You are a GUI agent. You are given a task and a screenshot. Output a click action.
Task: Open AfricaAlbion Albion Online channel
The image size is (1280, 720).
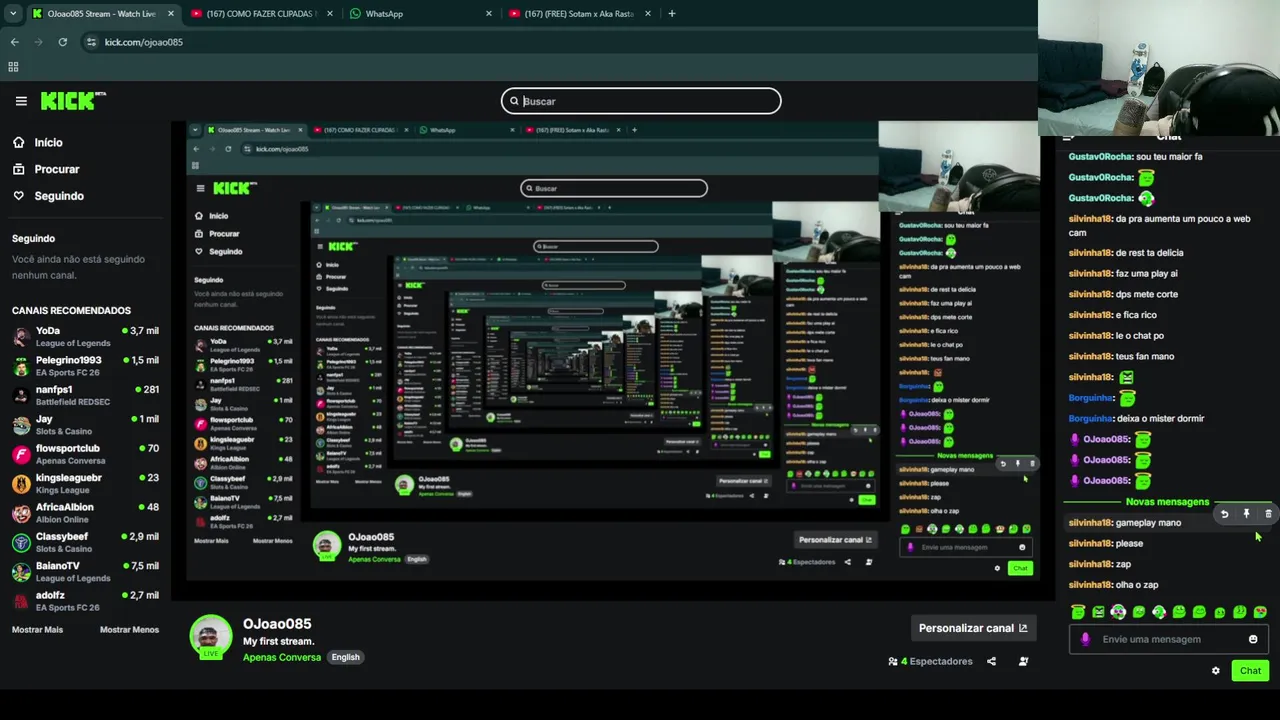point(85,513)
